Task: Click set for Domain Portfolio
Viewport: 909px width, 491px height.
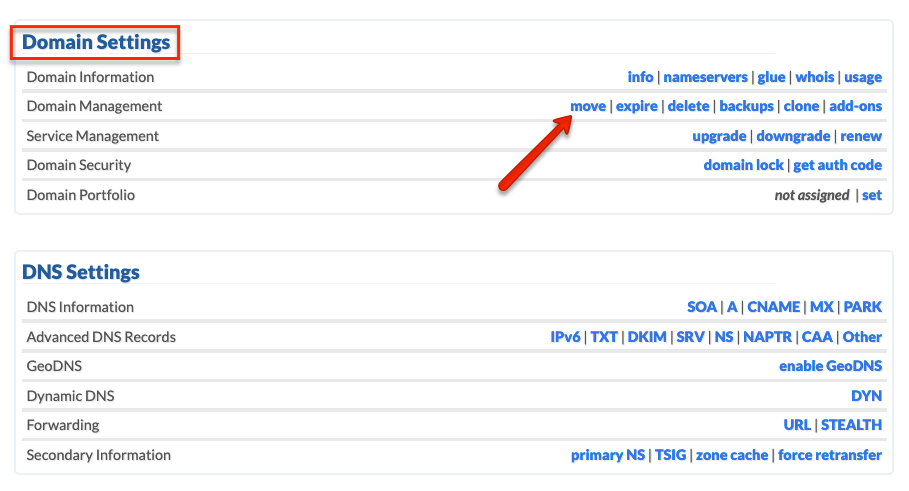Action: (x=871, y=195)
